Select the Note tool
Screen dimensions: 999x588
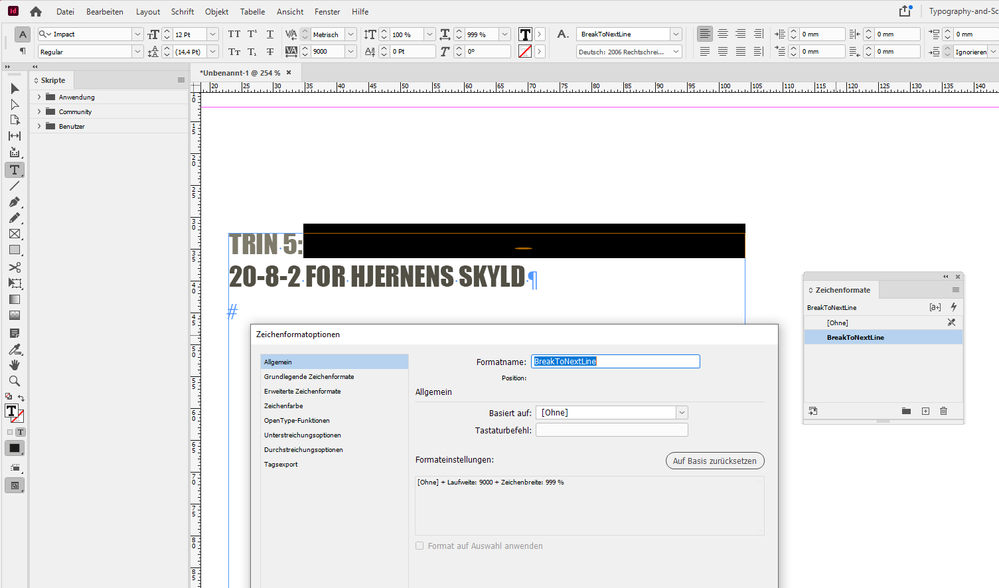15,333
